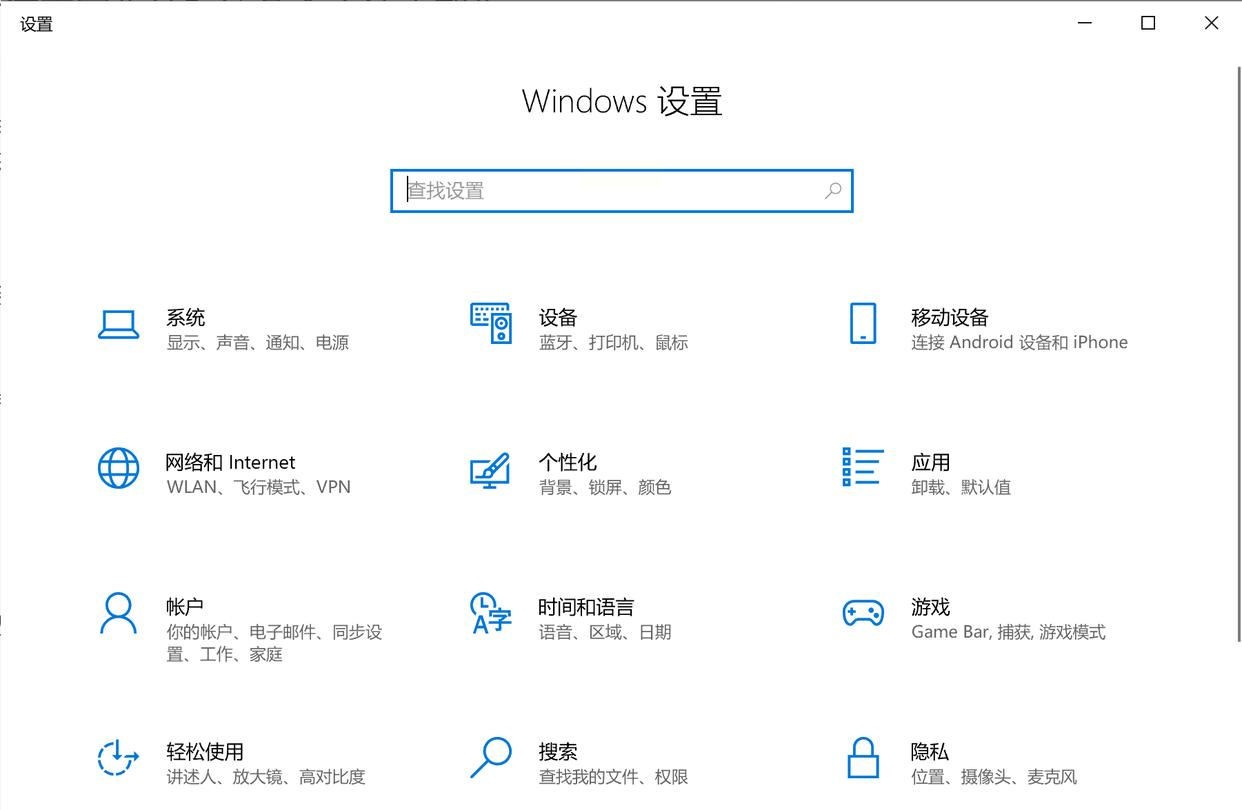Click the 背景、锁屏、颜色 description
The image size is (1242, 810).
coord(604,488)
